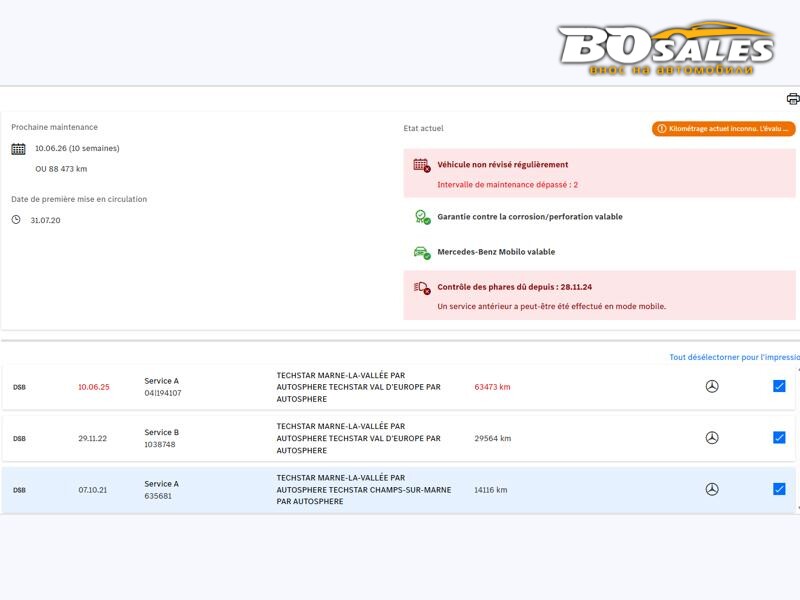Click the 'Contrôle des phares dû depuis' alert
800x600 pixels.
click(515, 287)
